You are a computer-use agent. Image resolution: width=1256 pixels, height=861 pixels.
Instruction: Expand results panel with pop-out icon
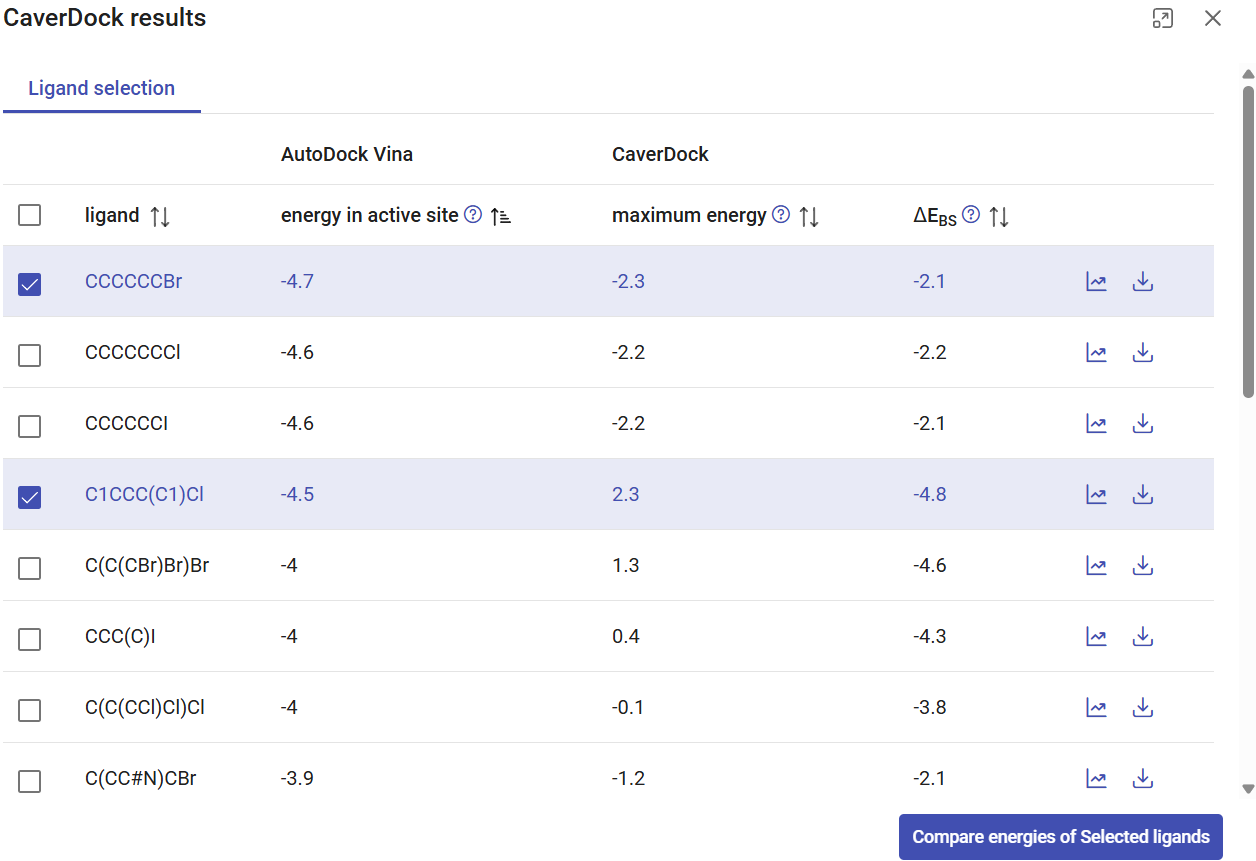click(x=1162, y=18)
